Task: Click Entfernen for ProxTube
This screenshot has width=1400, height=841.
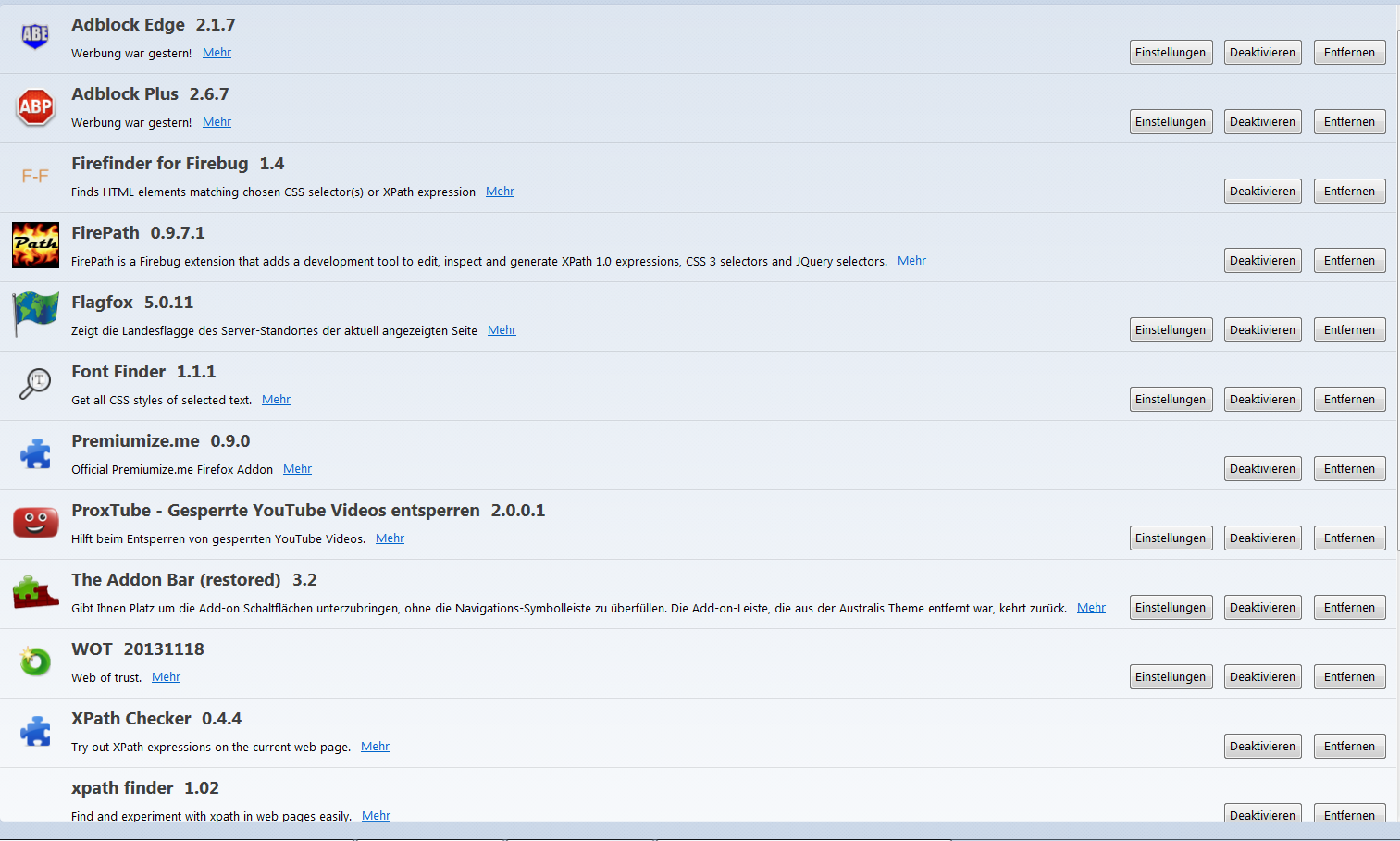Action: point(1349,538)
